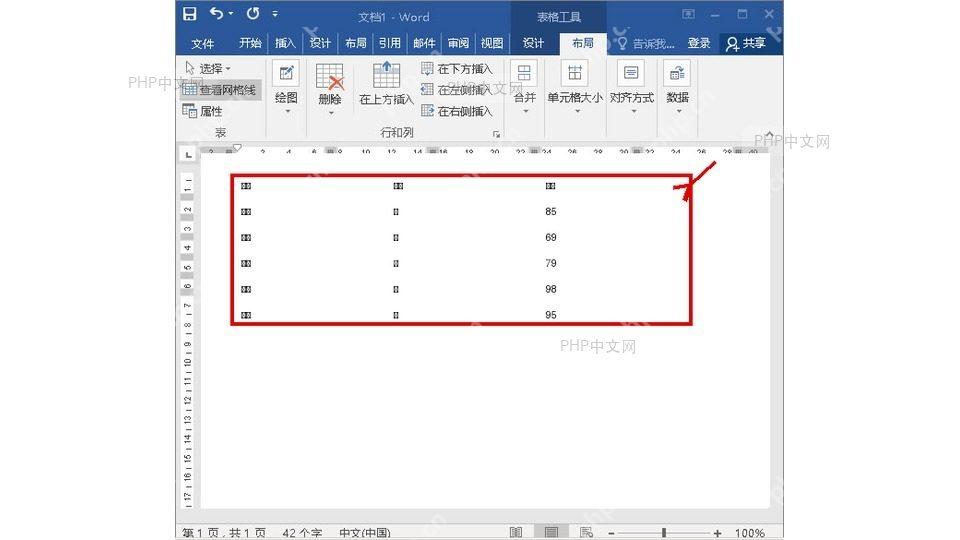The width and height of the screenshot is (960, 540).
Task: Expand the 对齐方式 dropdown arrow
Action: pos(634,111)
